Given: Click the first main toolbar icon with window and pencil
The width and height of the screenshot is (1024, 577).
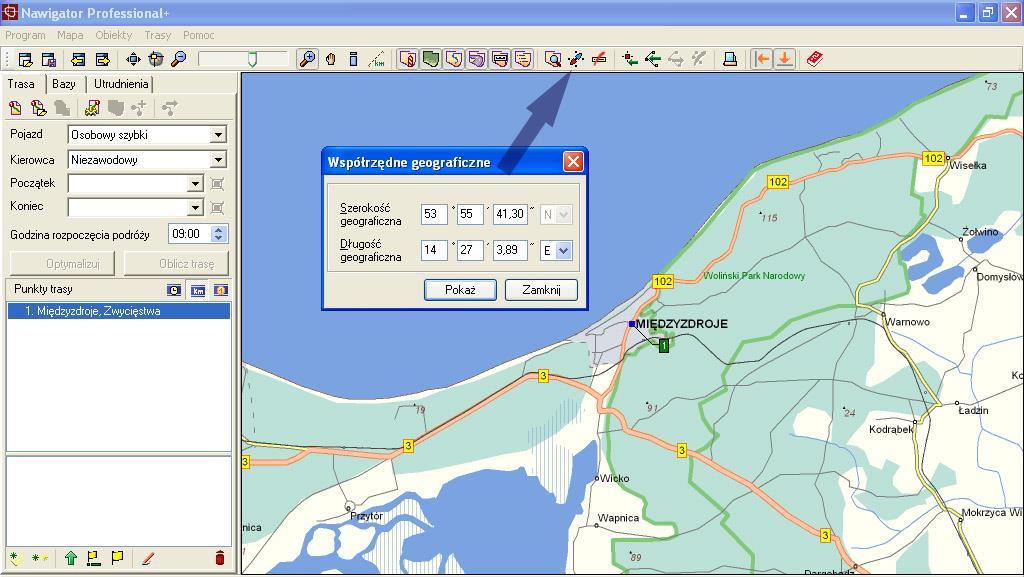Looking at the screenshot, I should point(25,59).
